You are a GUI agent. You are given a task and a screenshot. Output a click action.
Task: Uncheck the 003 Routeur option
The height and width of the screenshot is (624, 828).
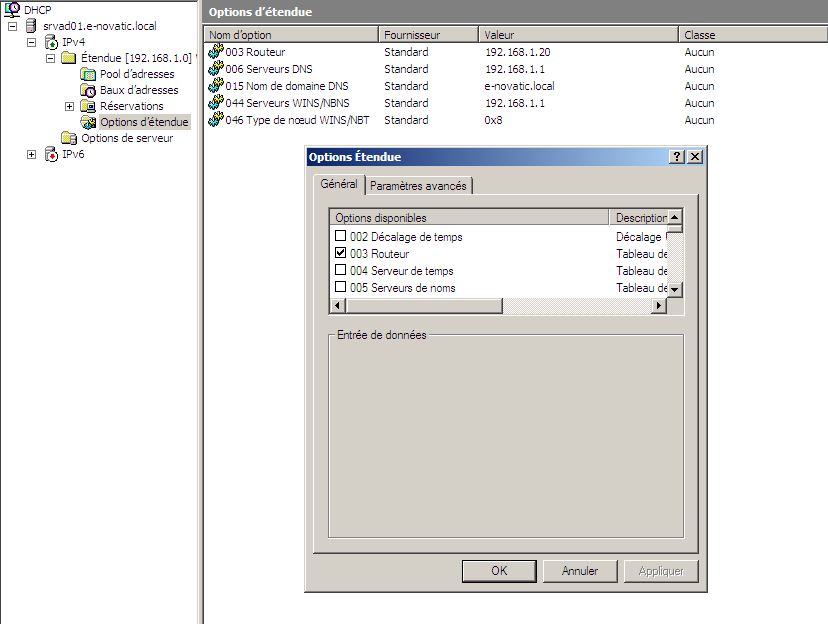pos(341,253)
